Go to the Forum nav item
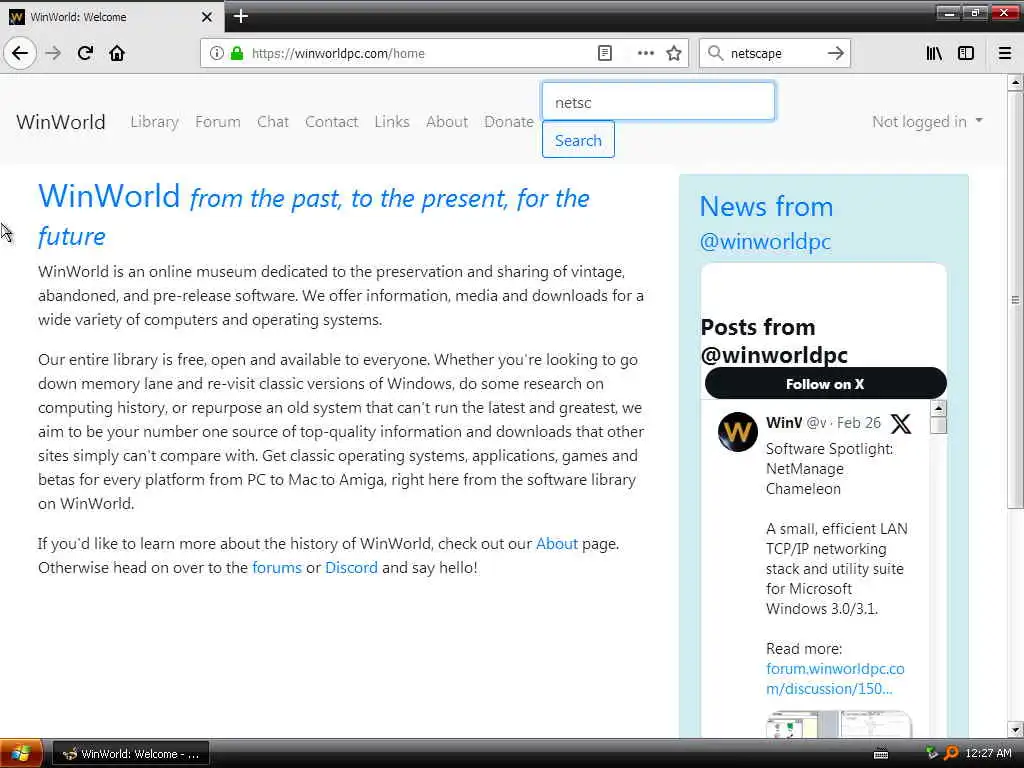Screen dimensions: 1024x768 217,121
